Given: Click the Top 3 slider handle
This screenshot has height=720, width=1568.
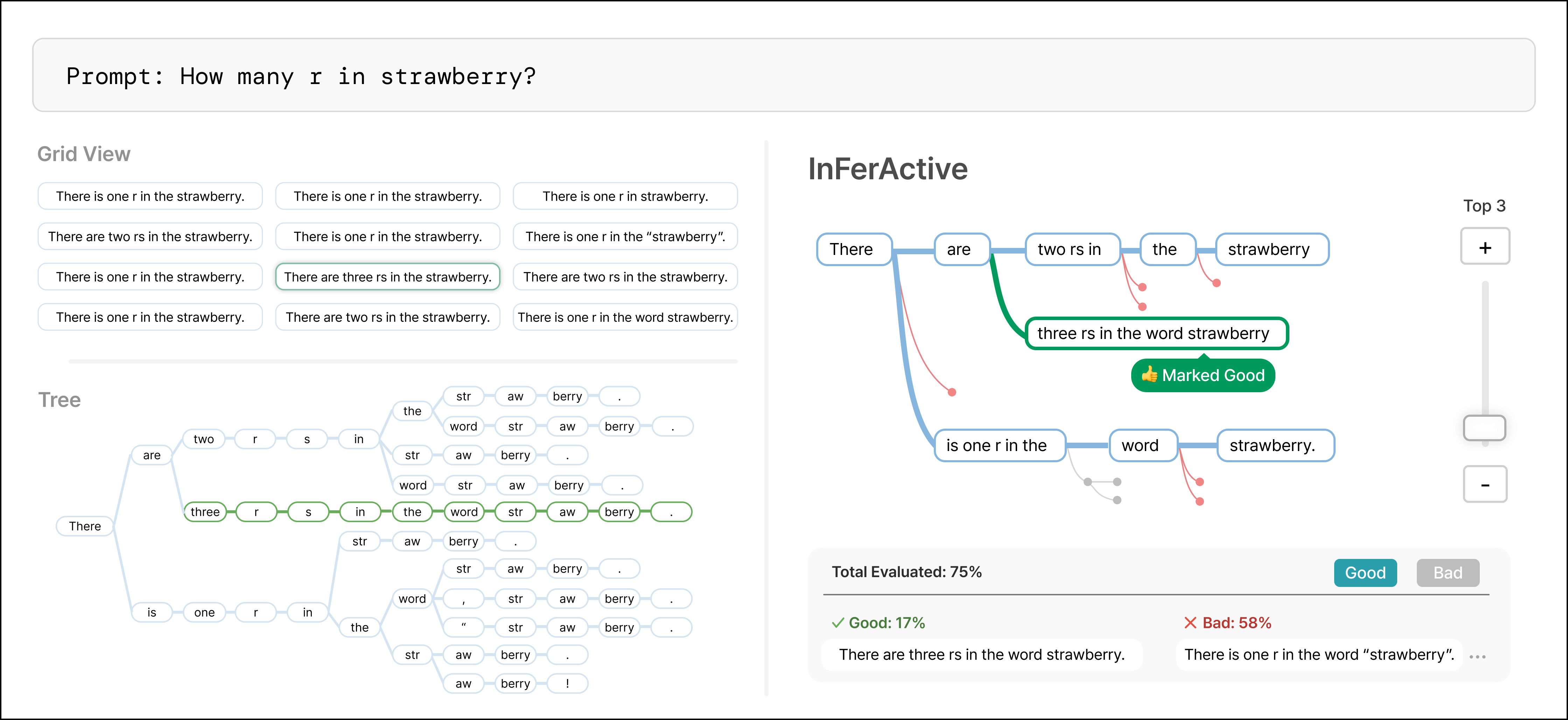Looking at the screenshot, I should coord(1484,428).
